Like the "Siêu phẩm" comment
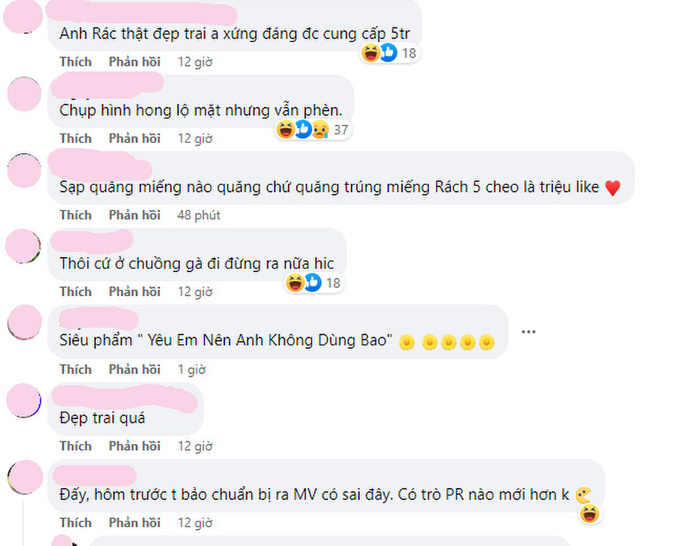The width and height of the screenshot is (700, 546). point(75,369)
